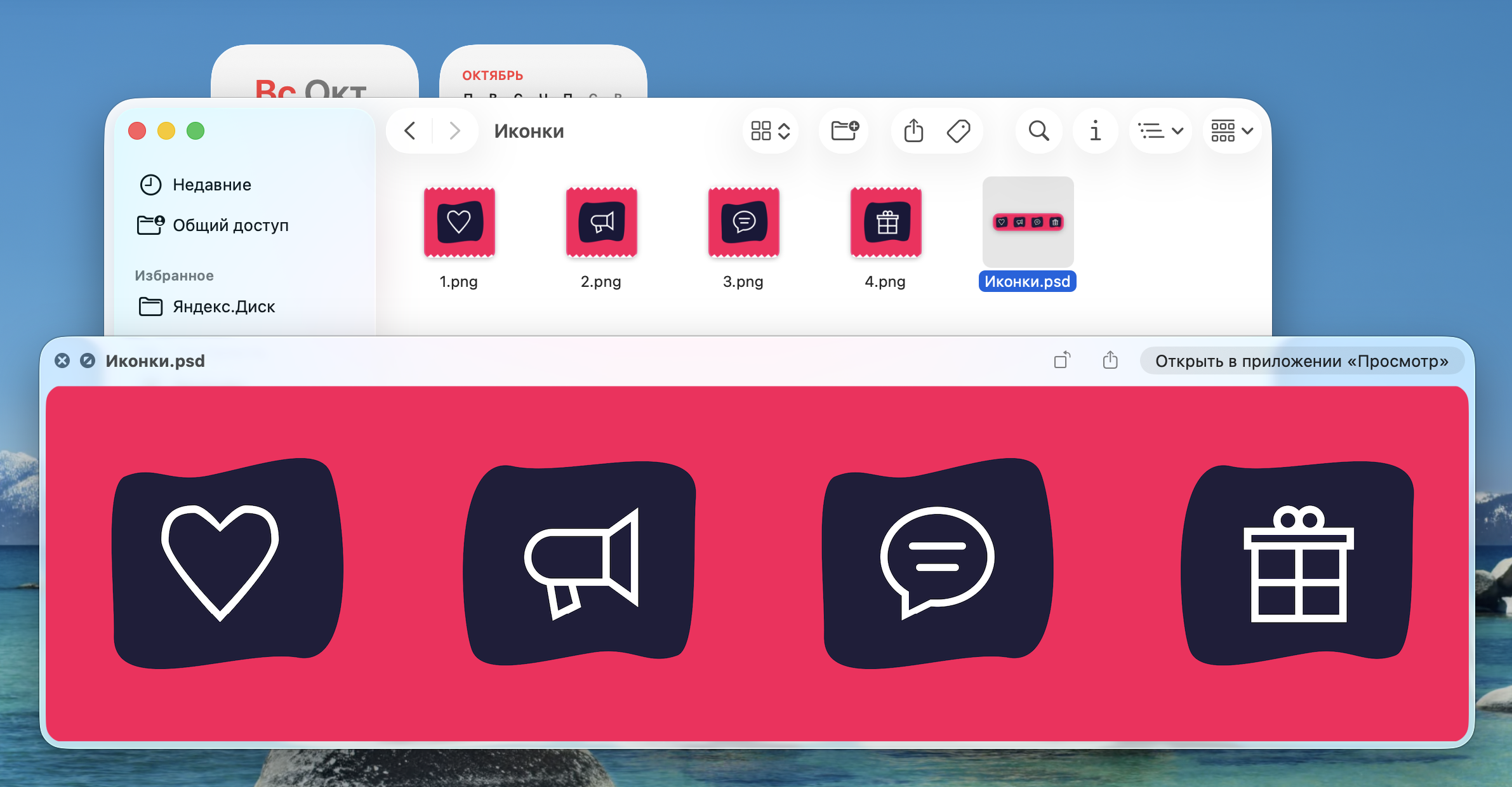This screenshot has height=787, width=1512.
Task: Create a new folder via toolbar icon
Action: (x=845, y=131)
